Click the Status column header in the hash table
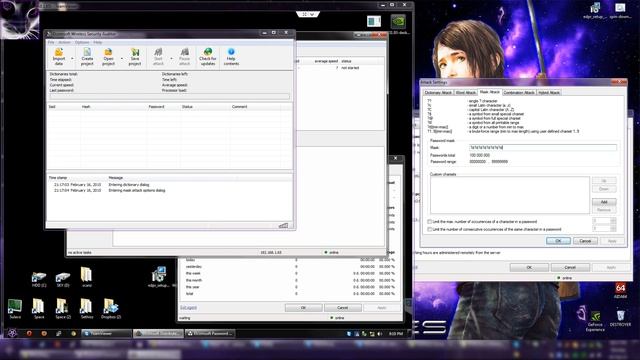Viewport: 640px width, 360px height. pos(205,107)
